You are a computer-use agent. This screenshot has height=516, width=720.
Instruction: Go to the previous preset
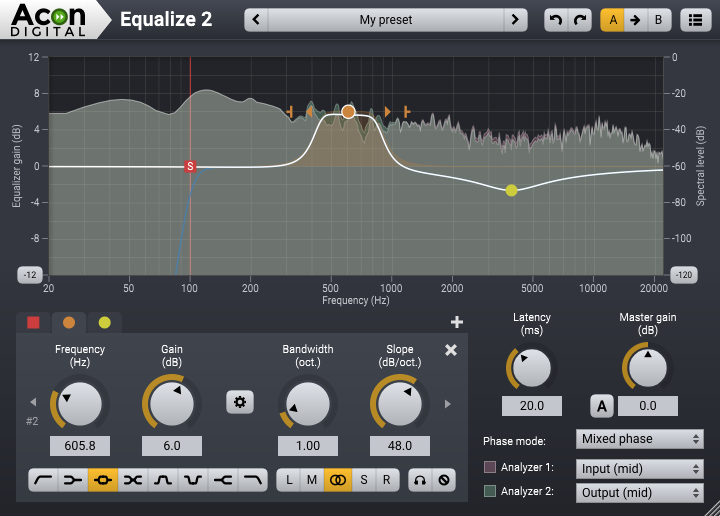pyautogui.click(x=256, y=20)
